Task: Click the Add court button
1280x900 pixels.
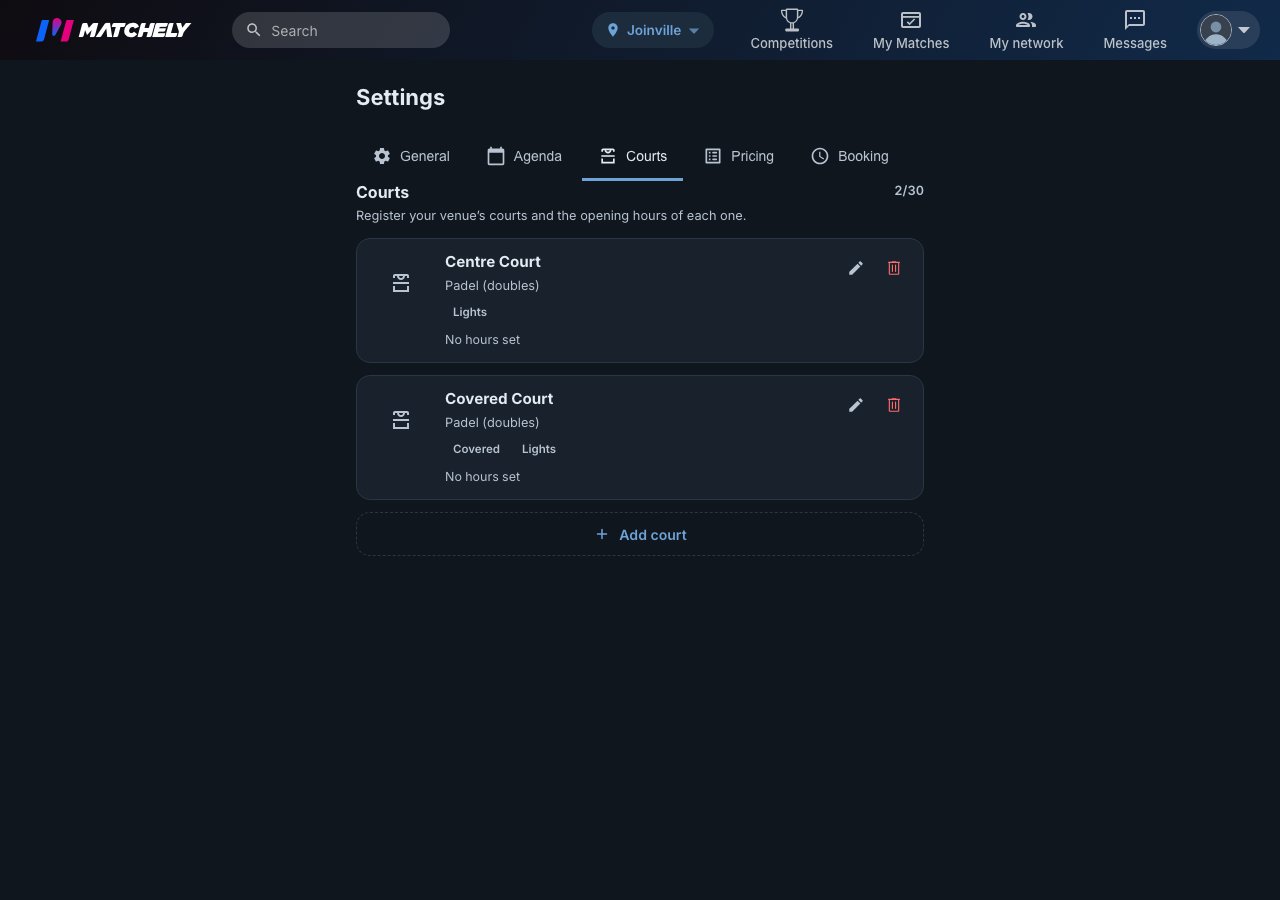Action: [x=640, y=534]
